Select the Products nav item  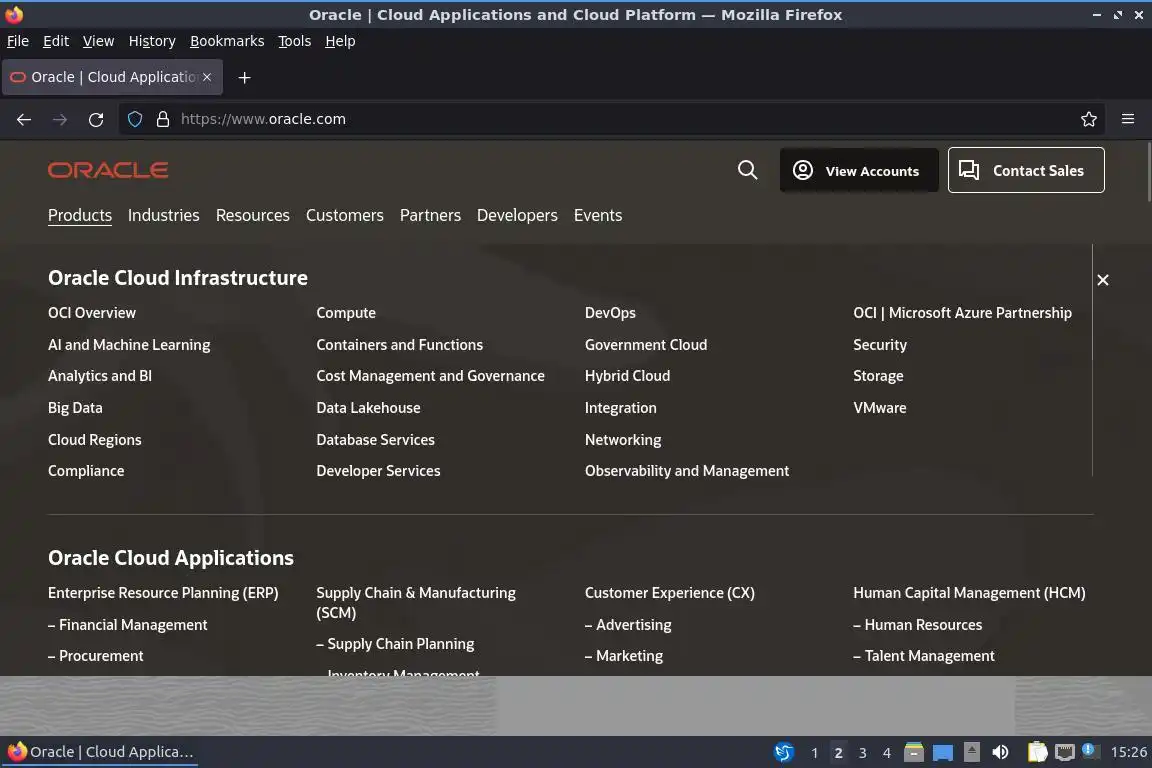[x=80, y=215]
